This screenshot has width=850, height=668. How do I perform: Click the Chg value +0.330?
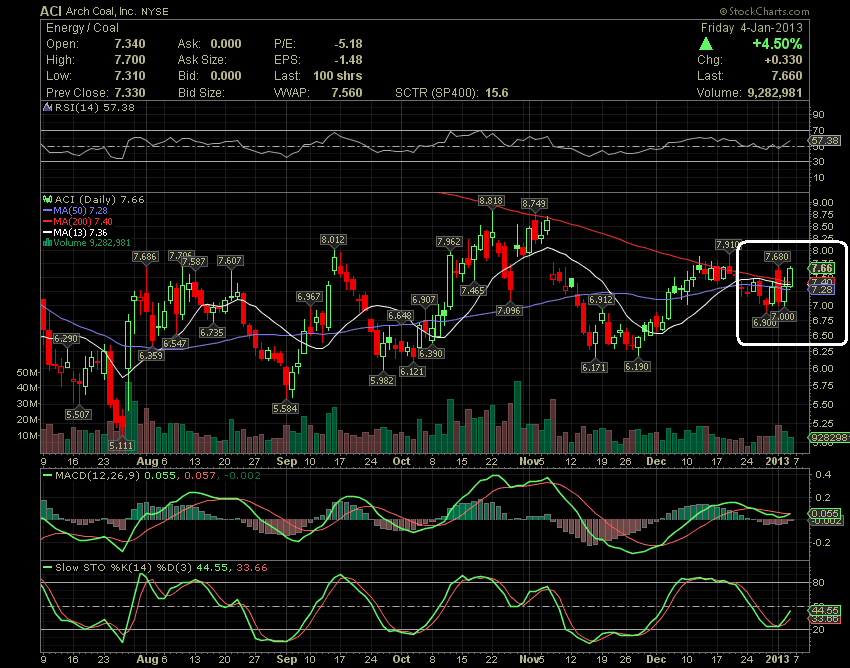click(783, 60)
